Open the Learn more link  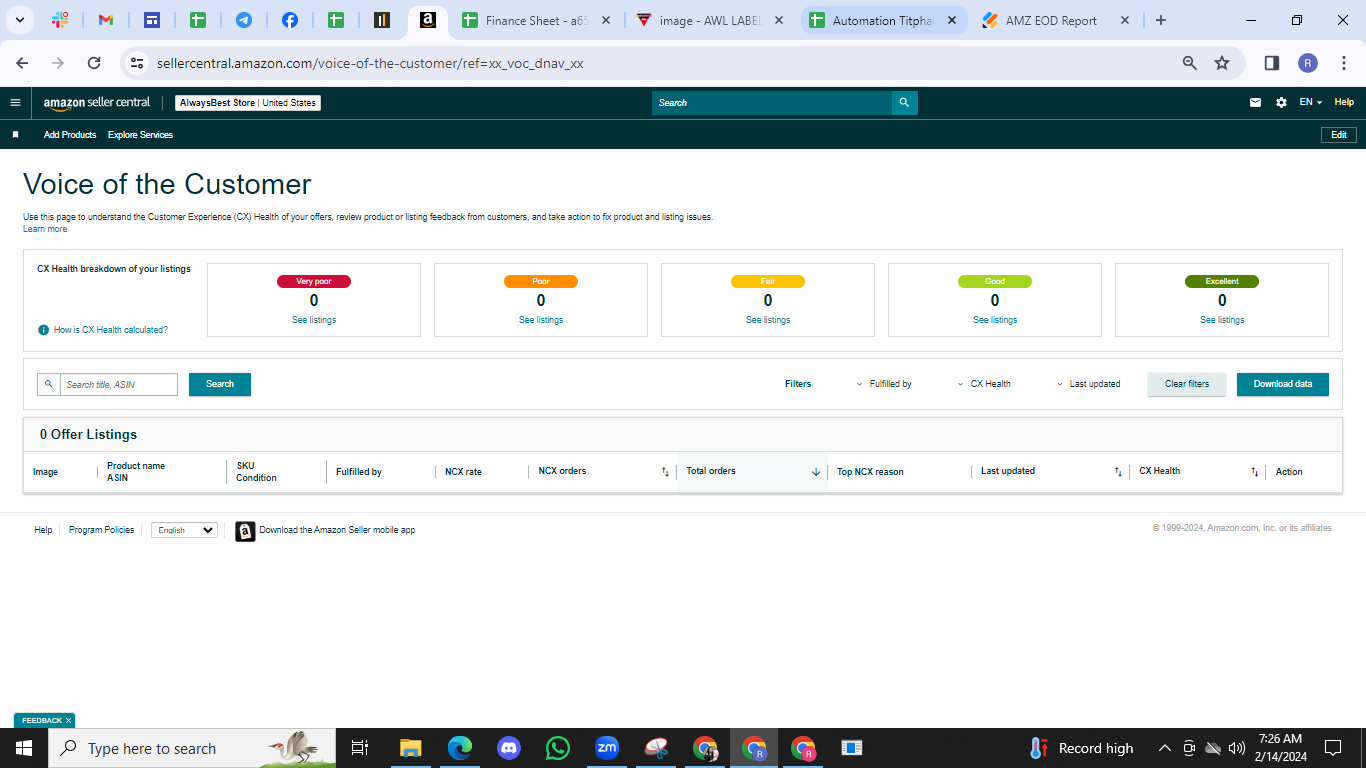pos(45,229)
